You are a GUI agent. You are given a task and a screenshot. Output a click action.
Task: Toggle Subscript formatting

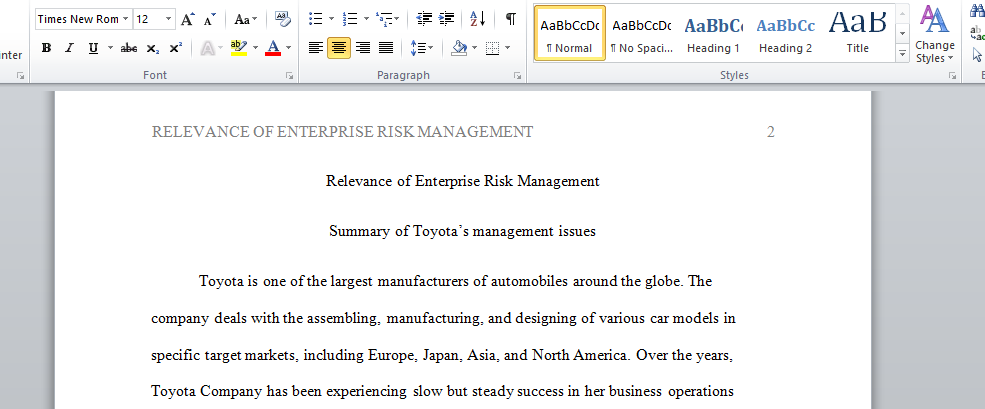coord(152,48)
